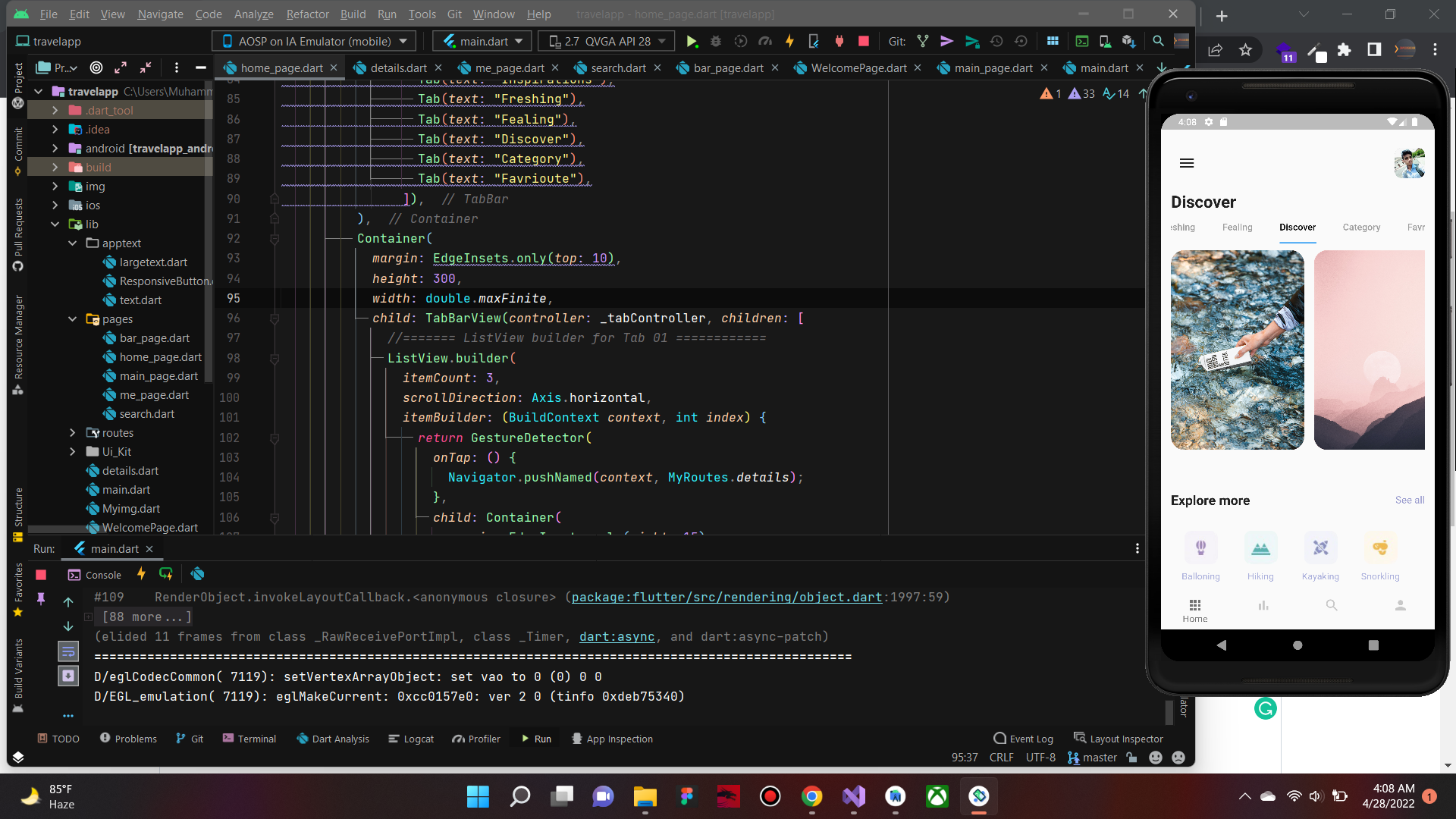Open Layout Inspector button

(x=1119, y=739)
